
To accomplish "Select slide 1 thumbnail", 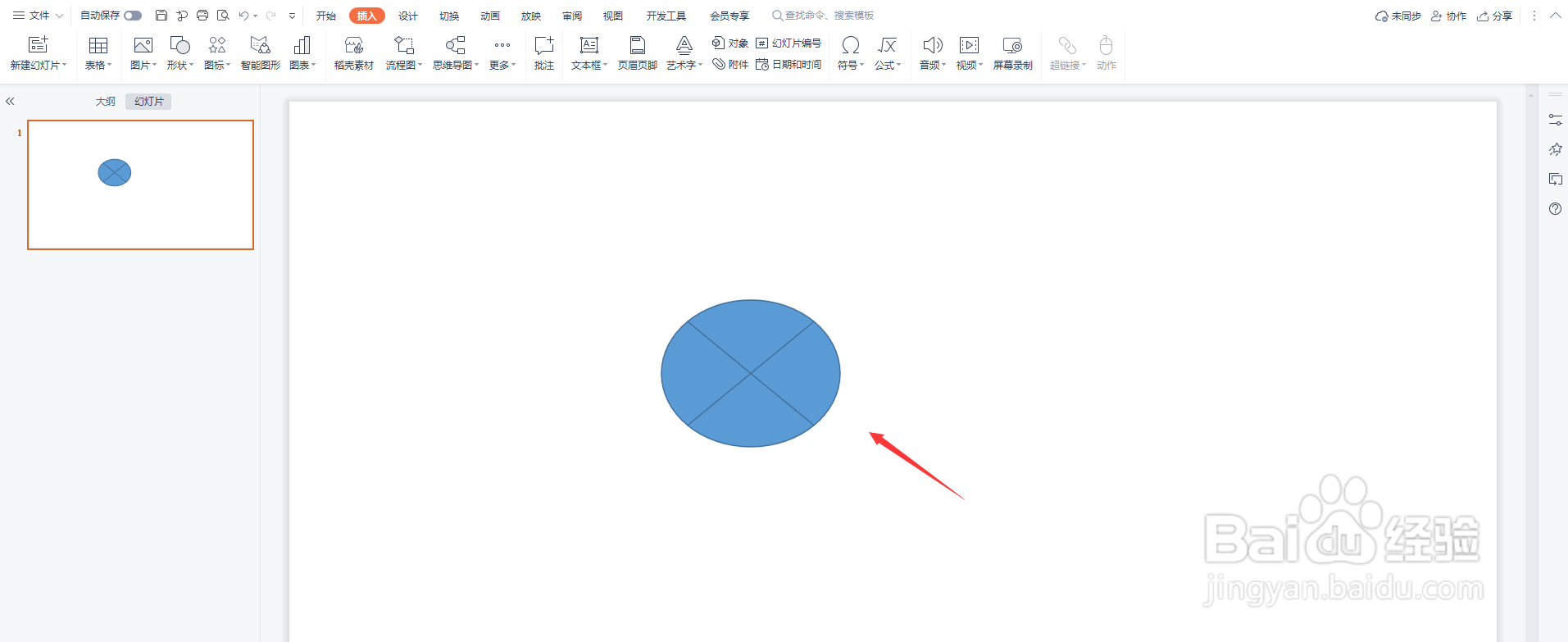I will click(140, 184).
